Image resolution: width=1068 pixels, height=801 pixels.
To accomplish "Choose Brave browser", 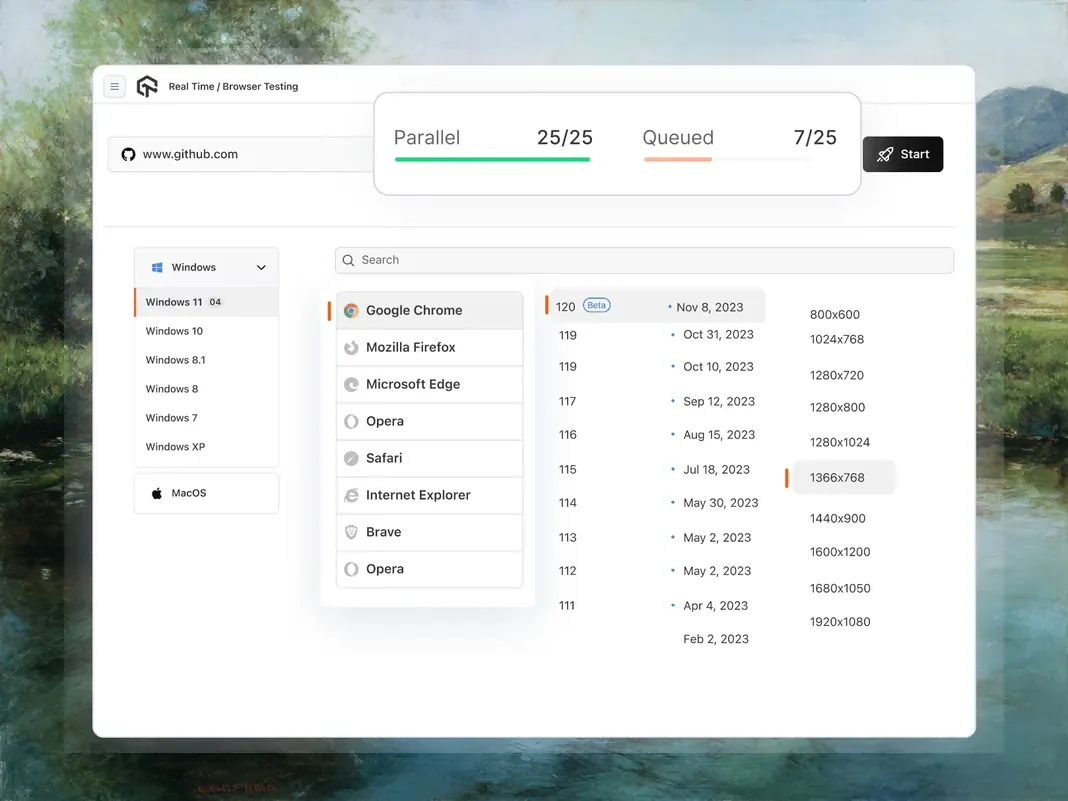I will point(429,532).
